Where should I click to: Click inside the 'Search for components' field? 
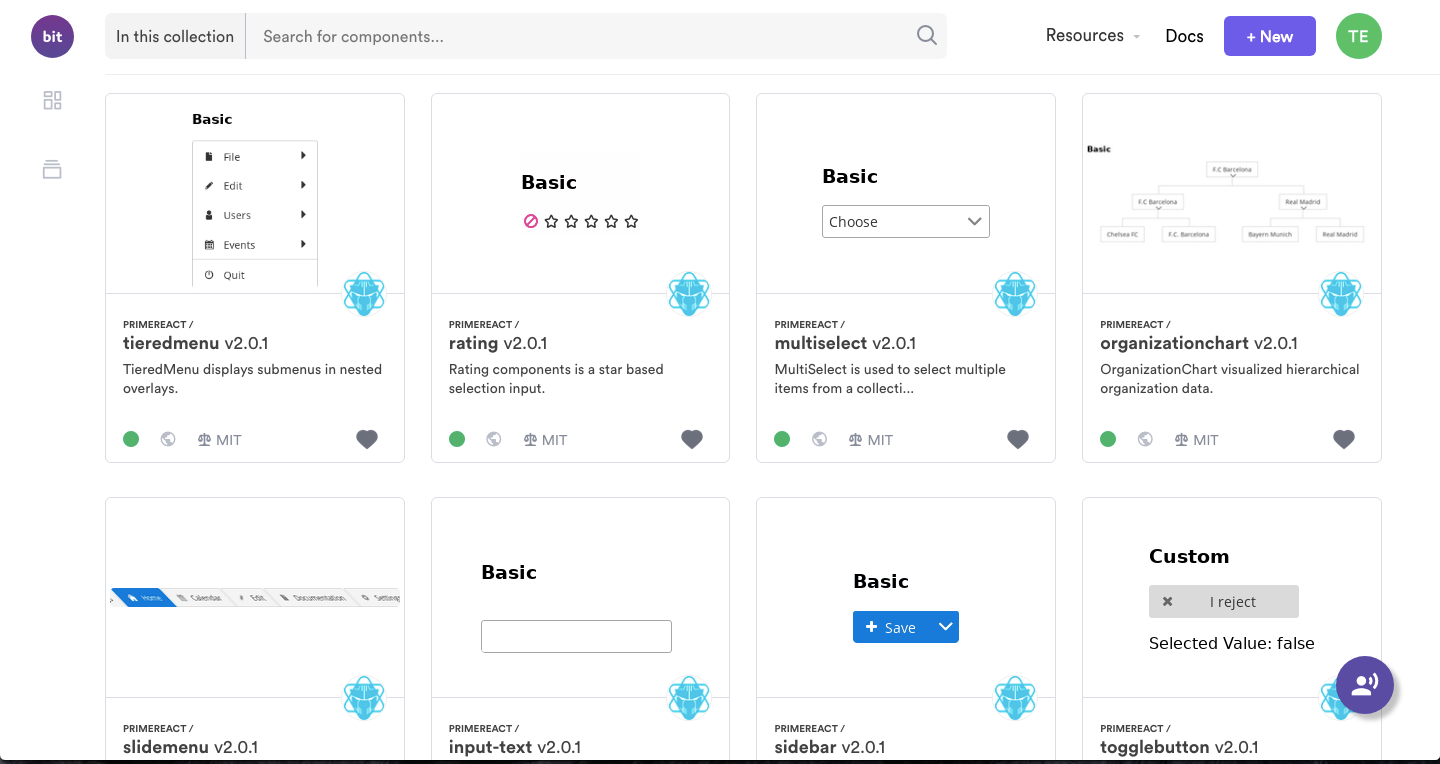tap(500, 35)
